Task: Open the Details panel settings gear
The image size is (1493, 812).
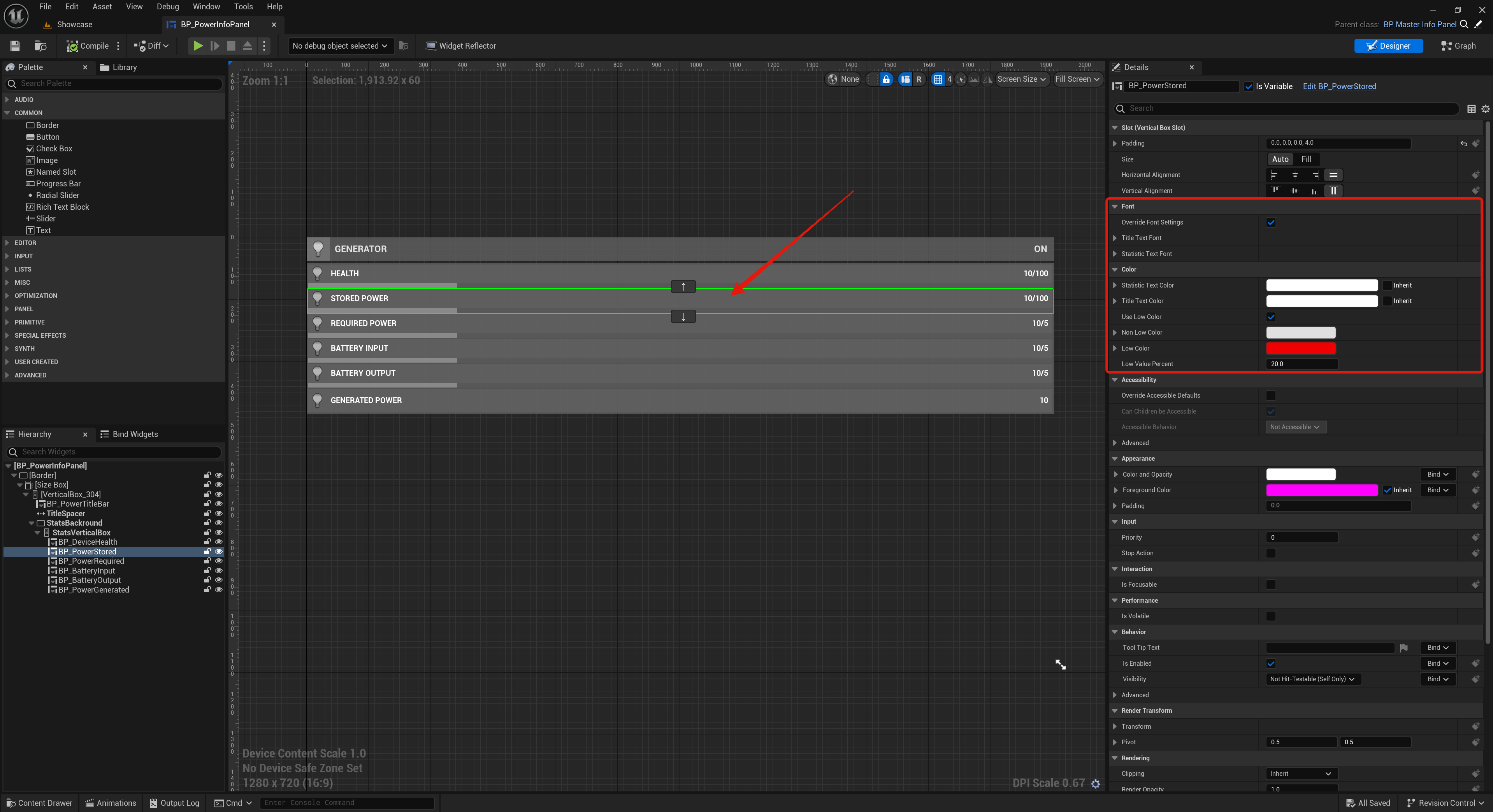Action: coord(1485,109)
